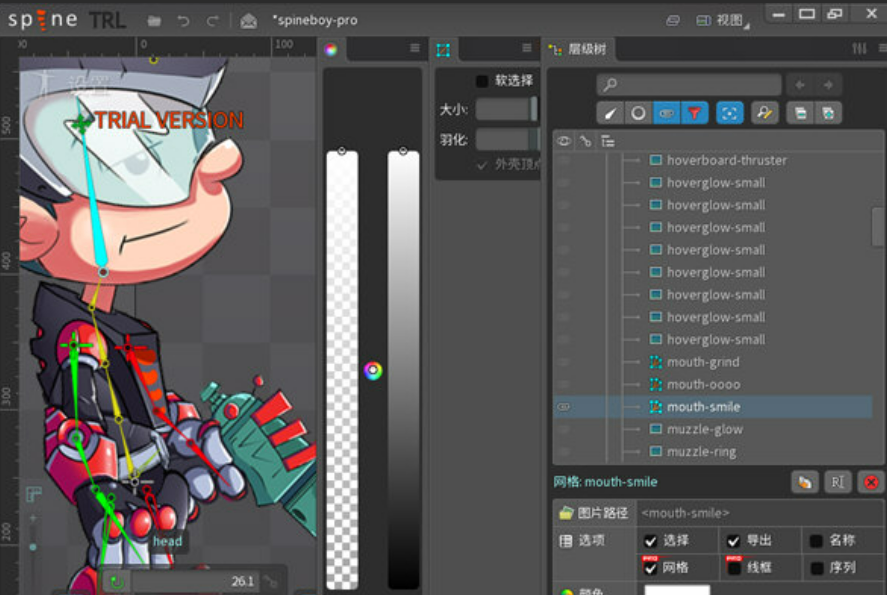Enable the 线框 wireframe checkbox
Image resolution: width=887 pixels, height=595 pixels.
tap(734, 568)
